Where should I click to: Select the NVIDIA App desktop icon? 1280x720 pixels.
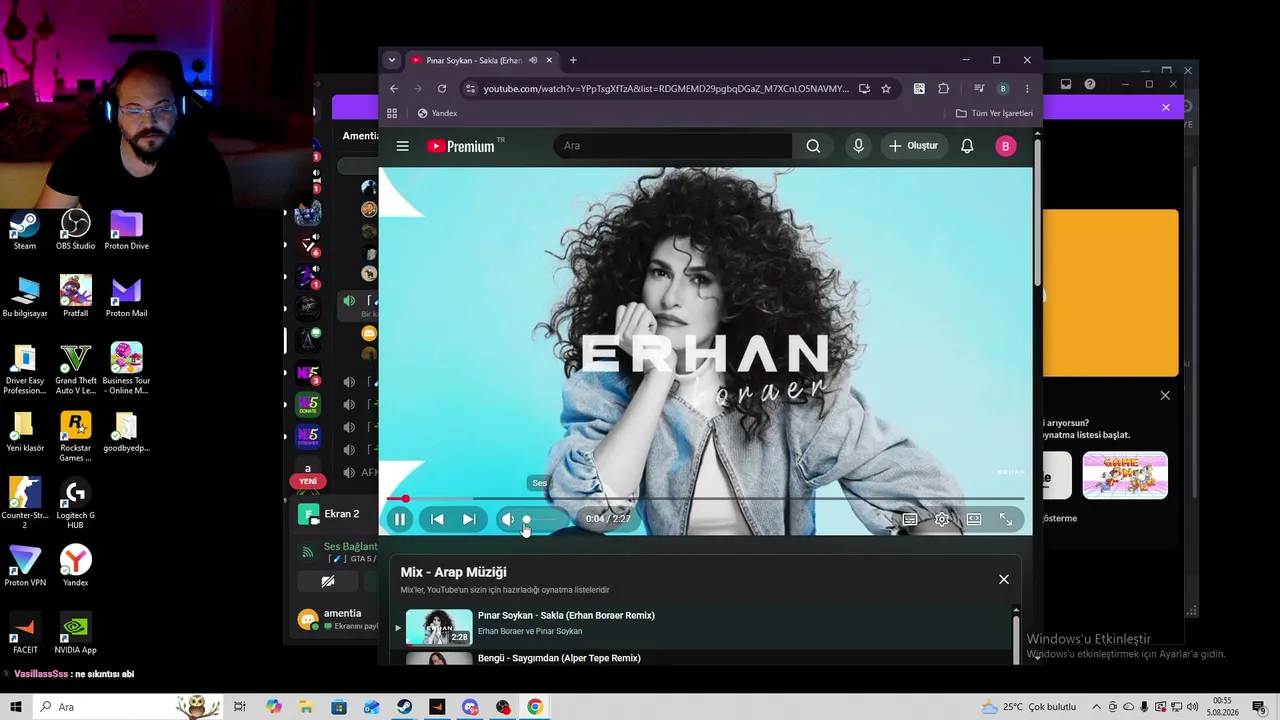tap(76, 633)
